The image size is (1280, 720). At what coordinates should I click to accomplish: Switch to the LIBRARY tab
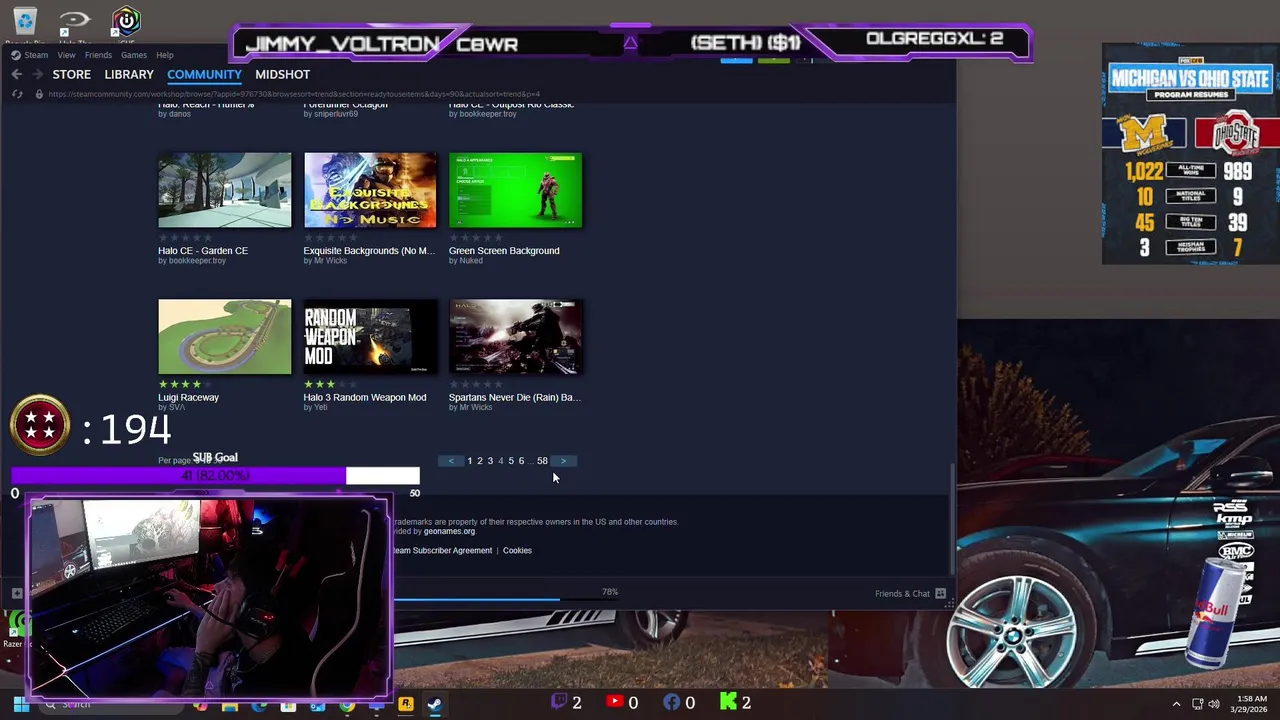tap(129, 74)
